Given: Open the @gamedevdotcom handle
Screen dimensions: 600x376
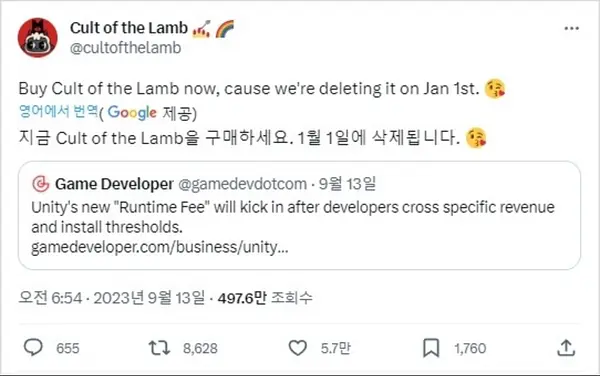Looking at the screenshot, I should pos(243,184).
